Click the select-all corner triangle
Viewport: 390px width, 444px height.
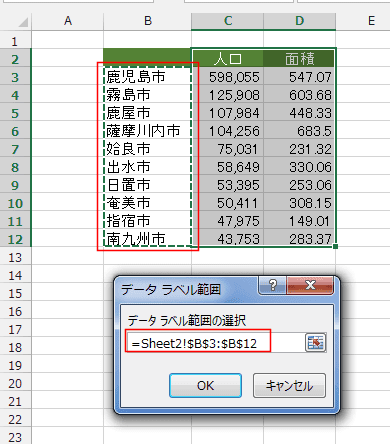tap(23, 22)
